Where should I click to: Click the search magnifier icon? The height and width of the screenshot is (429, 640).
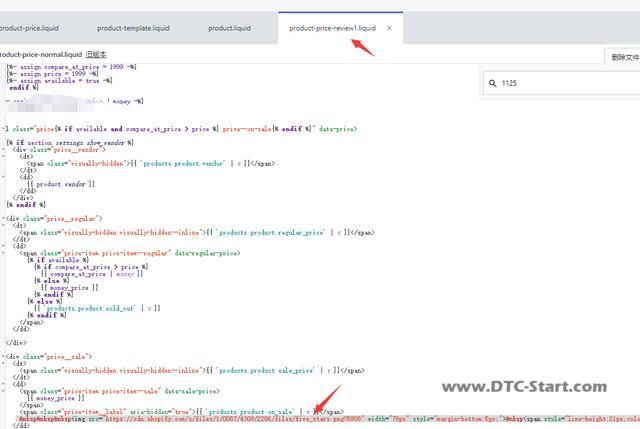coord(493,83)
